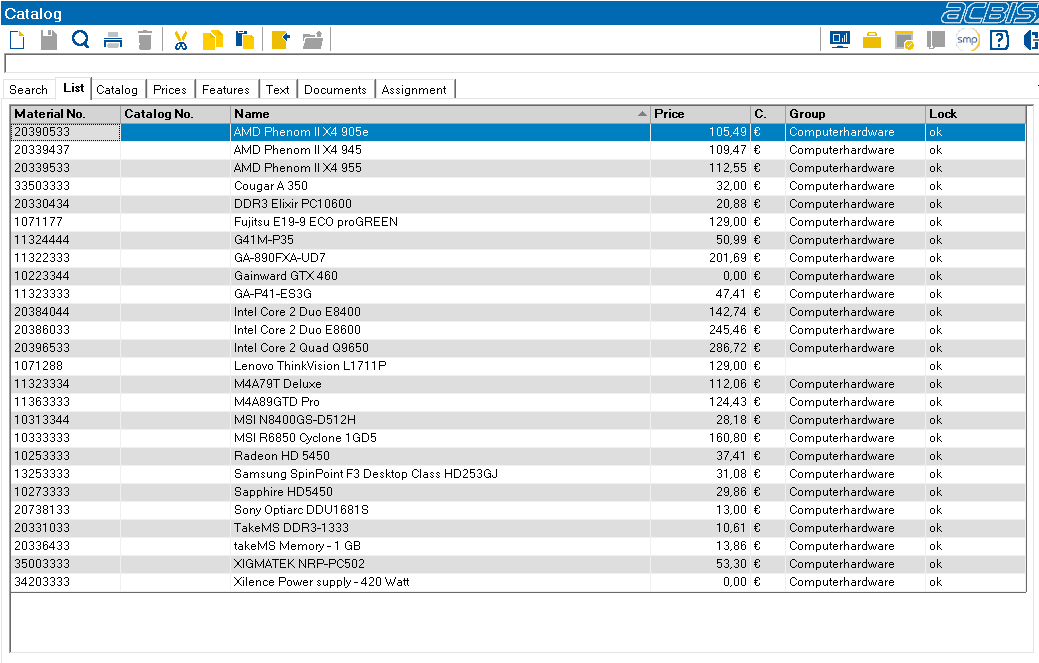The height and width of the screenshot is (663, 1039).
Task: Click the GA-890FXA-UD7 item
Action: tap(518, 258)
